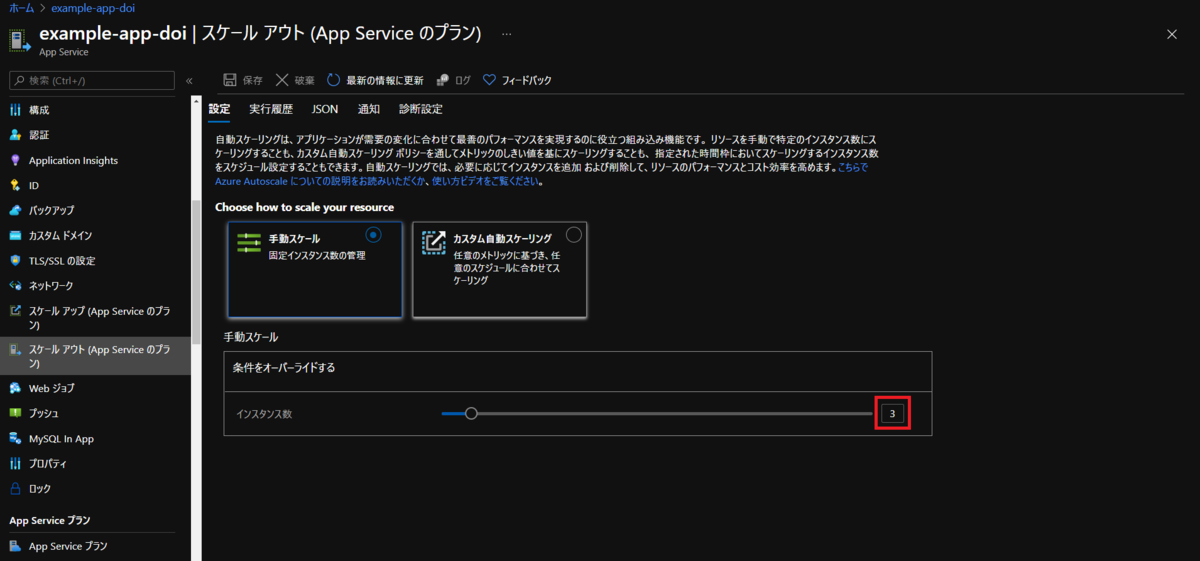Select the カスタム自動スケーリング radio button

pyautogui.click(x=573, y=235)
